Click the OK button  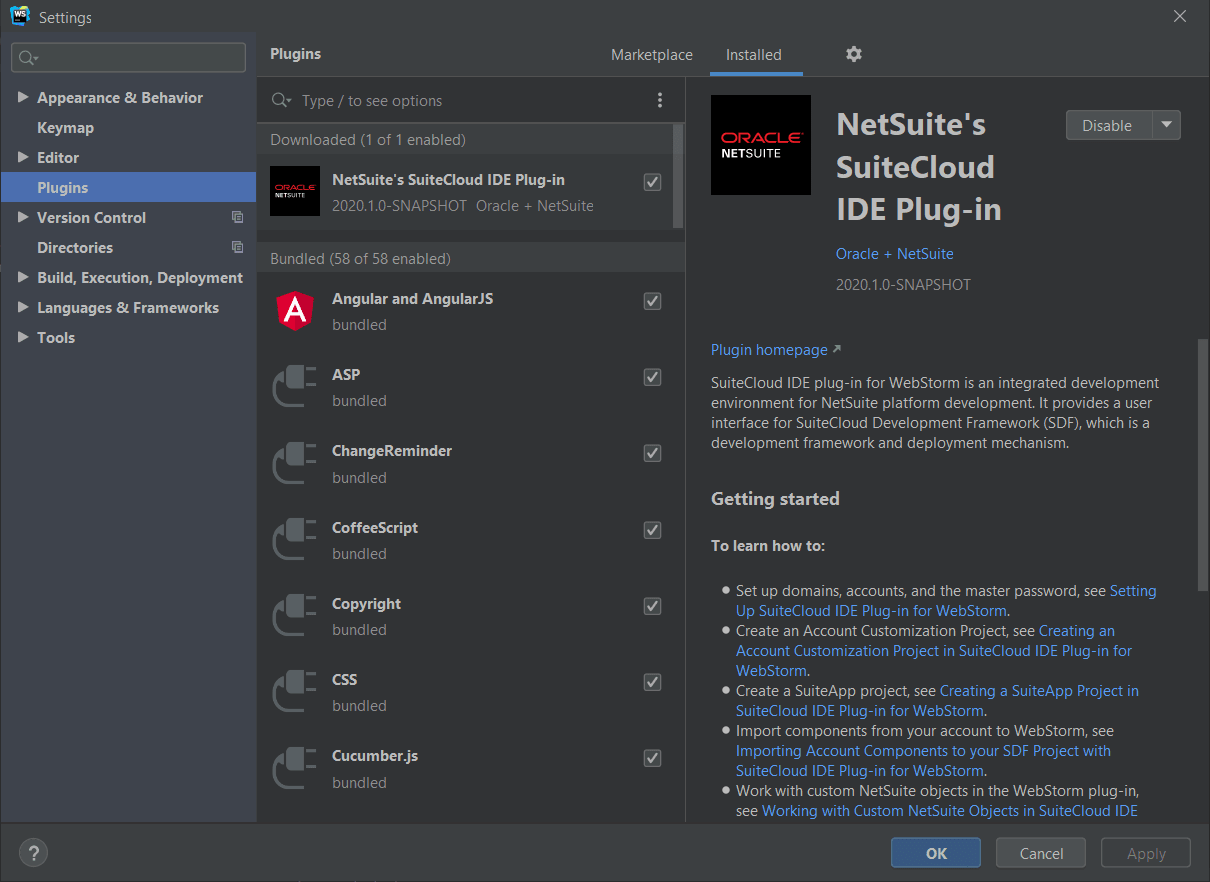click(x=936, y=853)
